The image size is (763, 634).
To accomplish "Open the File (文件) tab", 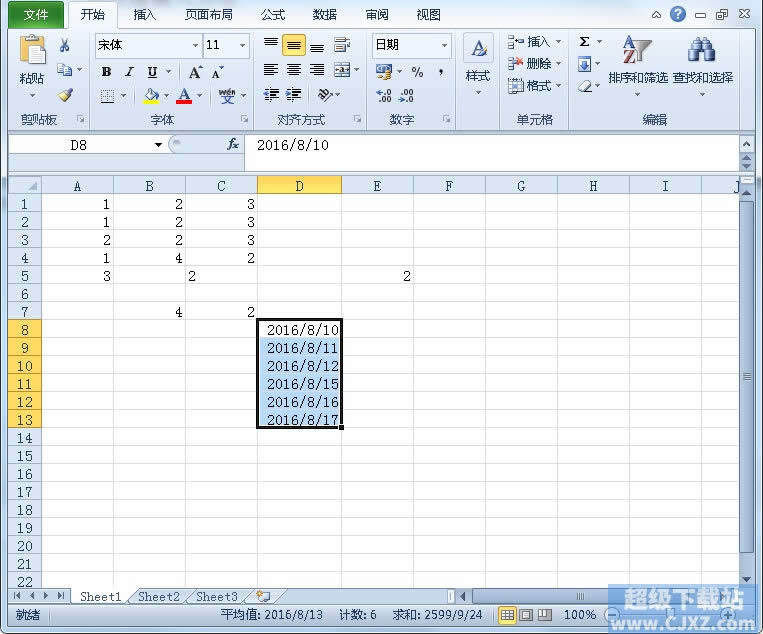I will point(36,15).
